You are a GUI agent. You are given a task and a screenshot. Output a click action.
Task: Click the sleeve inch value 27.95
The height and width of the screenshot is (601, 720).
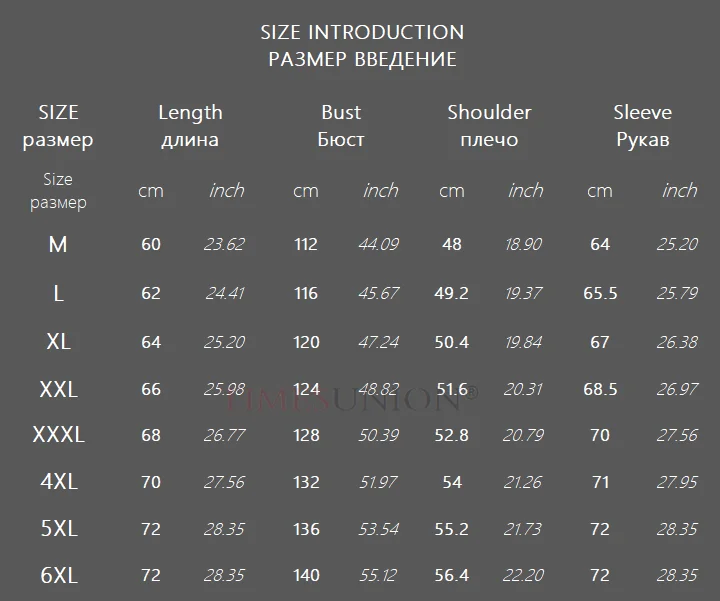[677, 483]
